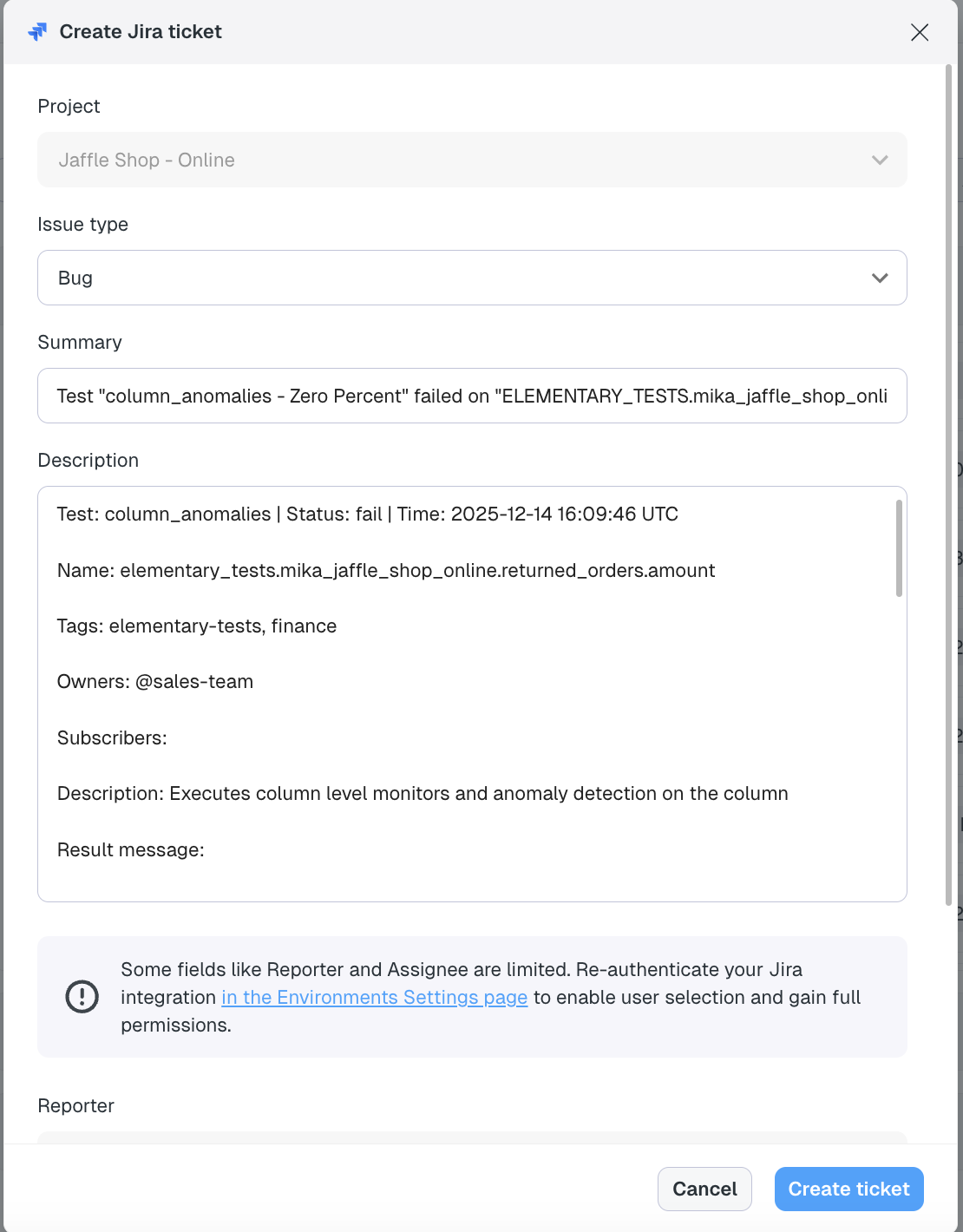This screenshot has width=963, height=1232.
Task: Open the Environments Settings page link
Action: 375,997
